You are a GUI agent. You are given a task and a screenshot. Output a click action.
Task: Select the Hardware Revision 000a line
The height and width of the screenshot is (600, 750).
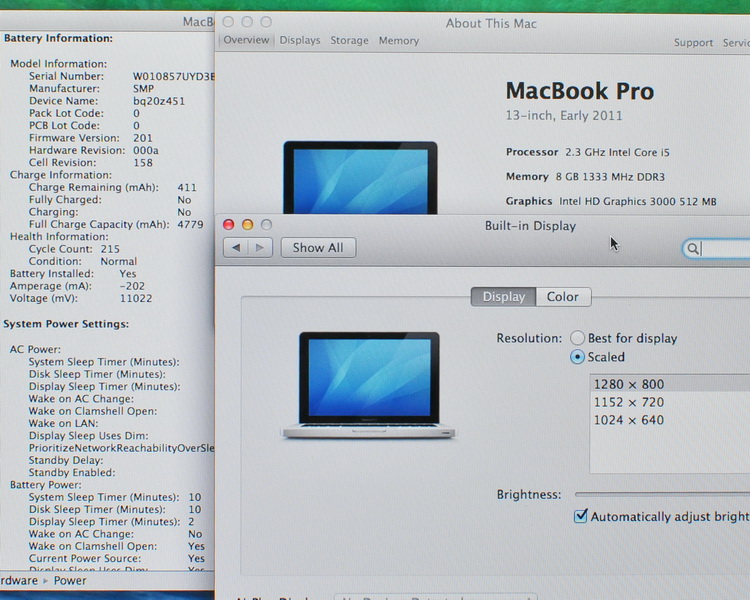point(94,150)
